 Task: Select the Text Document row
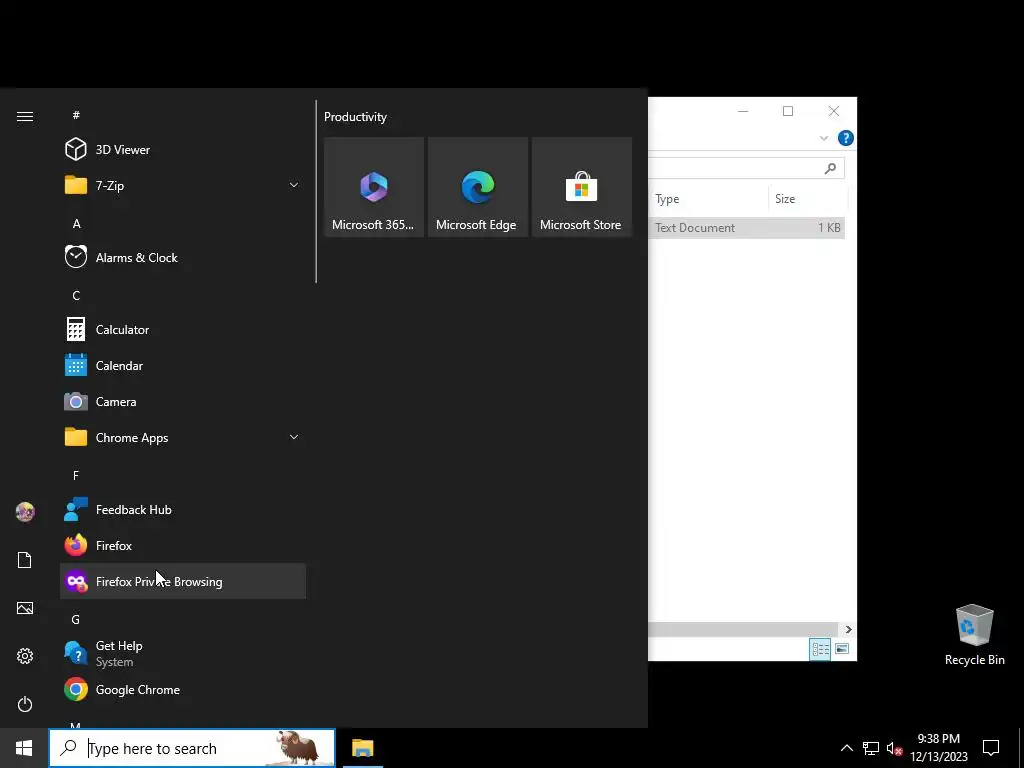(746, 227)
